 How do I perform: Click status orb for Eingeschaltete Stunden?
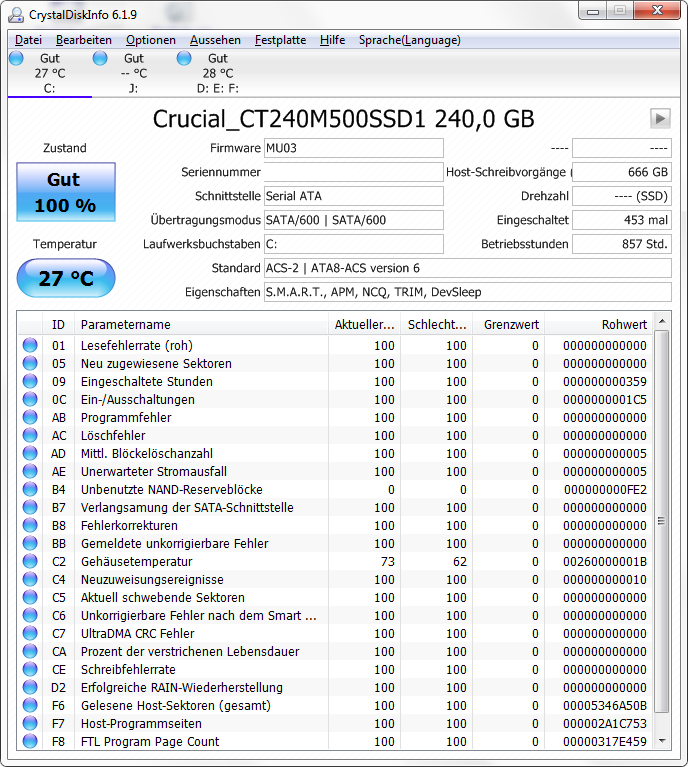point(30,382)
